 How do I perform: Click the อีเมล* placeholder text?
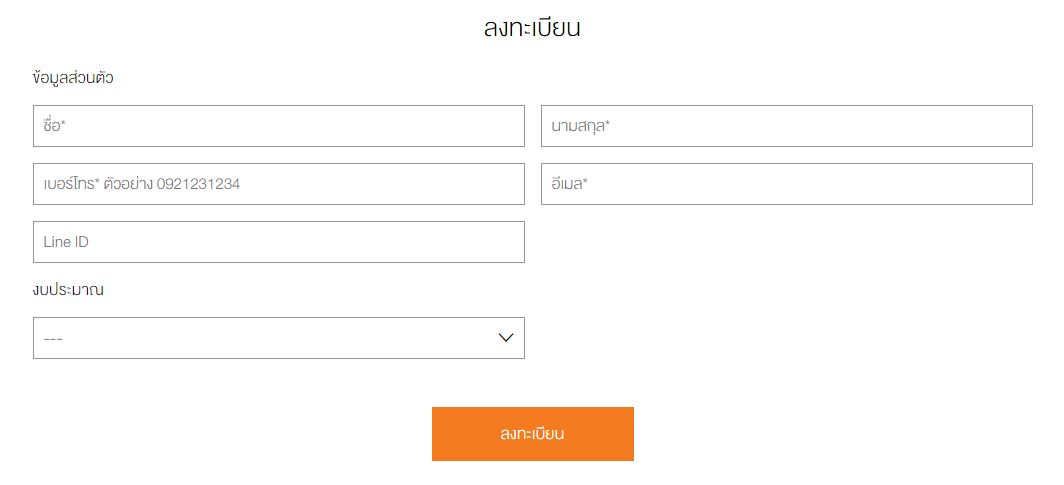point(570,184)
